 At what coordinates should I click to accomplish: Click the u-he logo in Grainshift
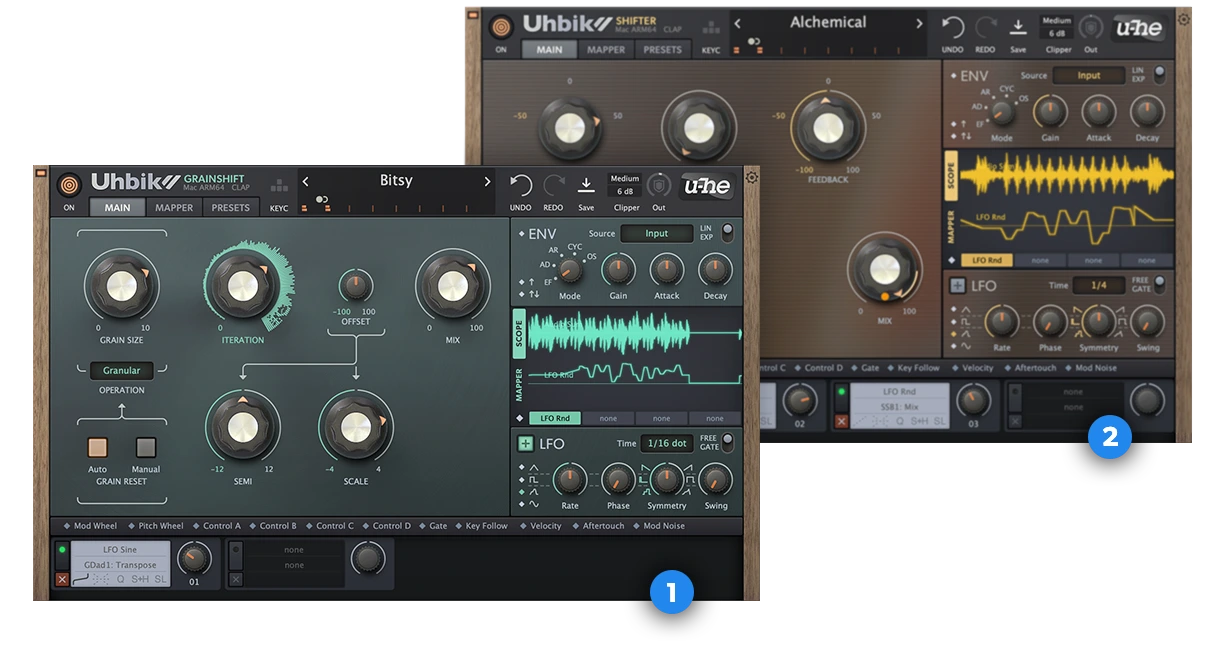pyautogui.click(x=705, y=187)
